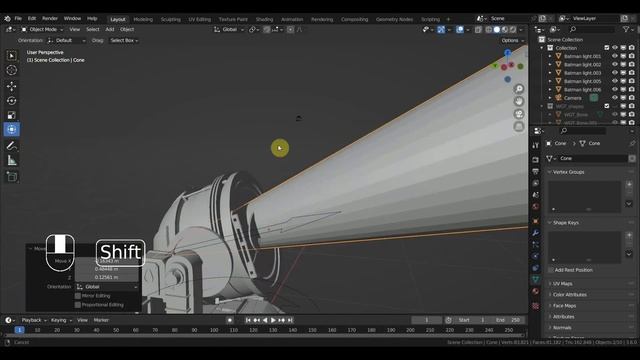Jump to the timeline end frame

coord(290,320)
